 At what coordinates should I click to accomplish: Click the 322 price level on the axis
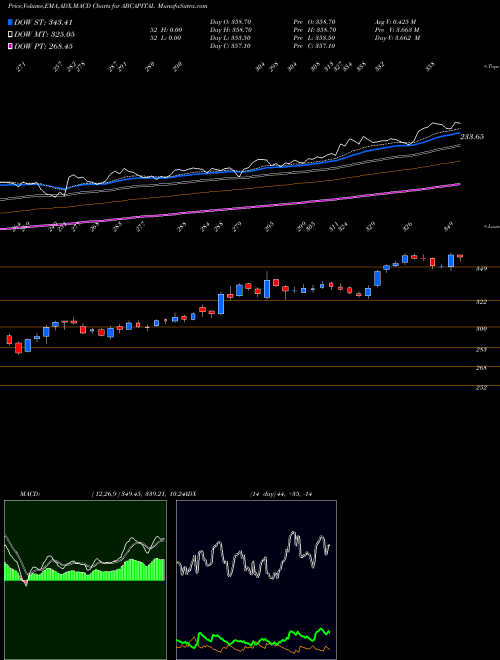pyautogui.click(x=482, y=302)
